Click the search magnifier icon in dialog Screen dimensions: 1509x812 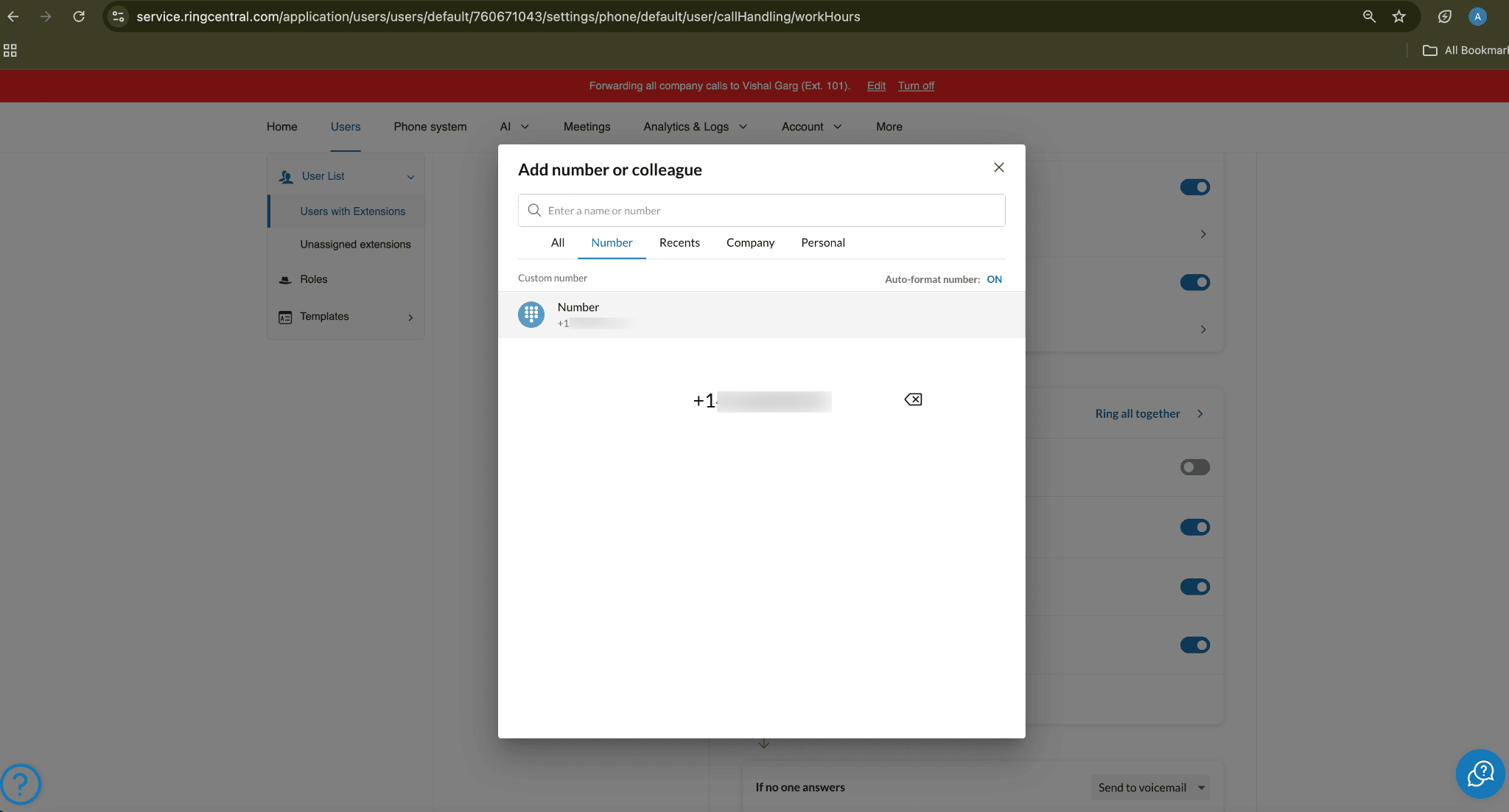coord(534,211)
